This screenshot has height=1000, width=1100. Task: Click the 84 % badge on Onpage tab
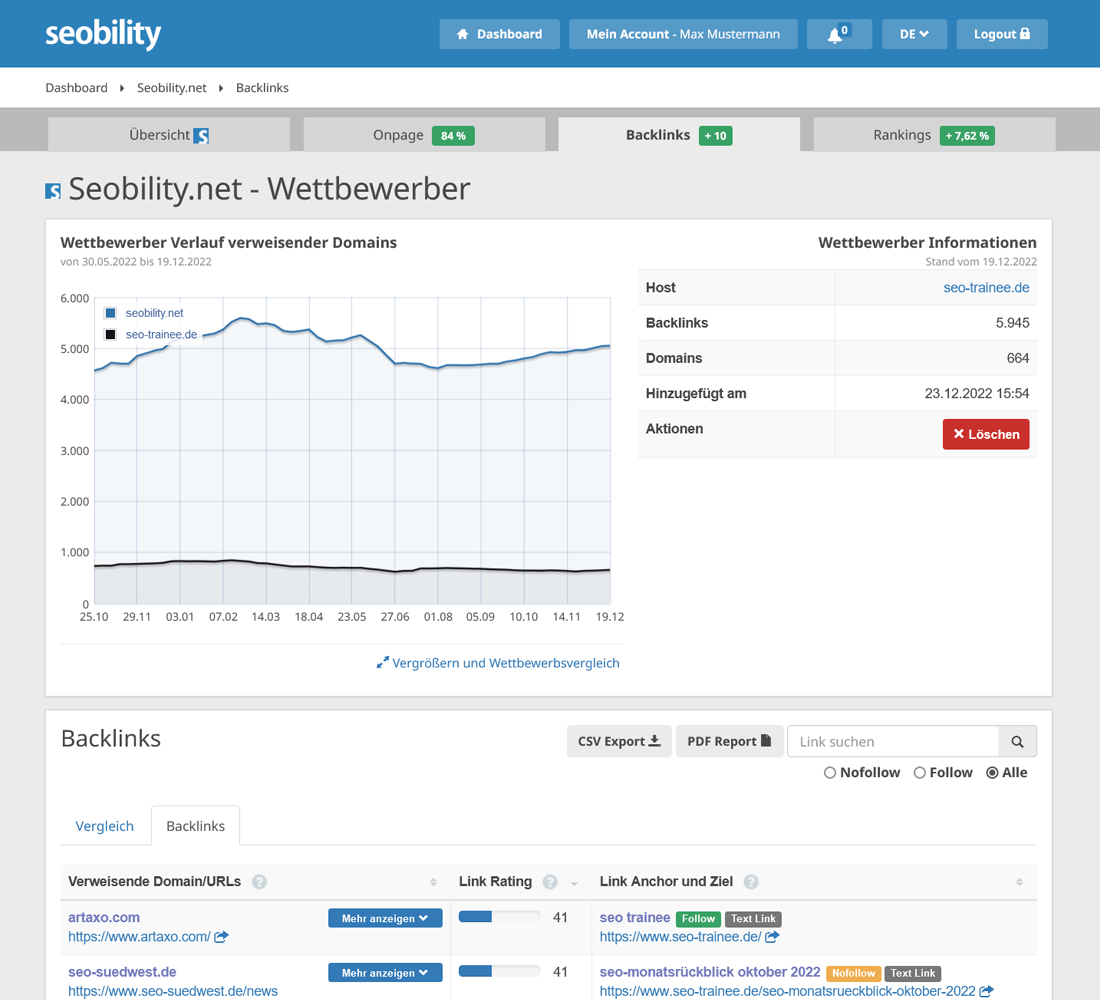pyautogui.click(x=453, y=135)
